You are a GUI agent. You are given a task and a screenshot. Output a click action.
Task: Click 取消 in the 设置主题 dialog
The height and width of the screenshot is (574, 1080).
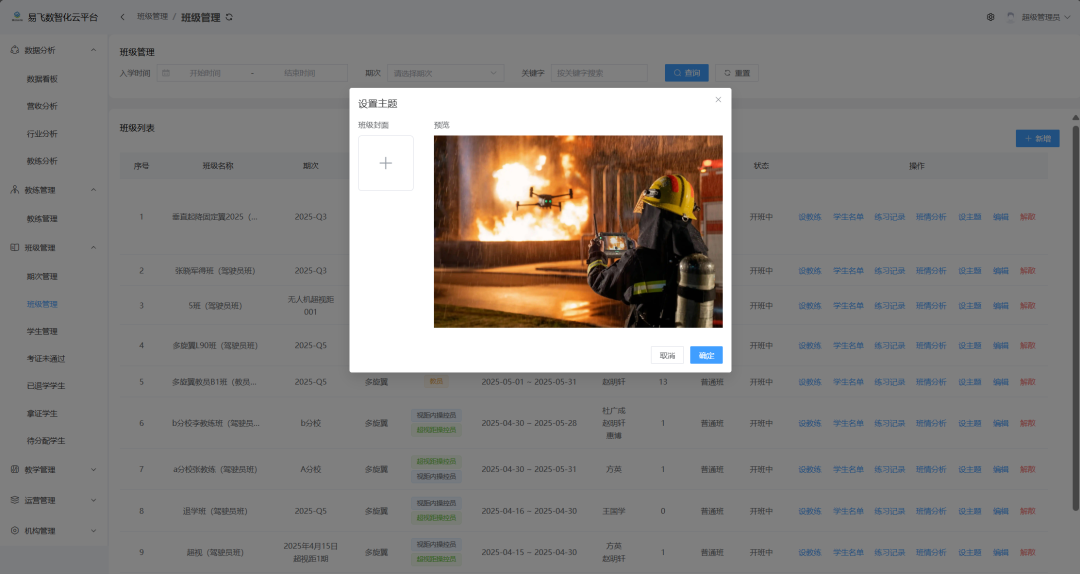(x=667, y=355)
